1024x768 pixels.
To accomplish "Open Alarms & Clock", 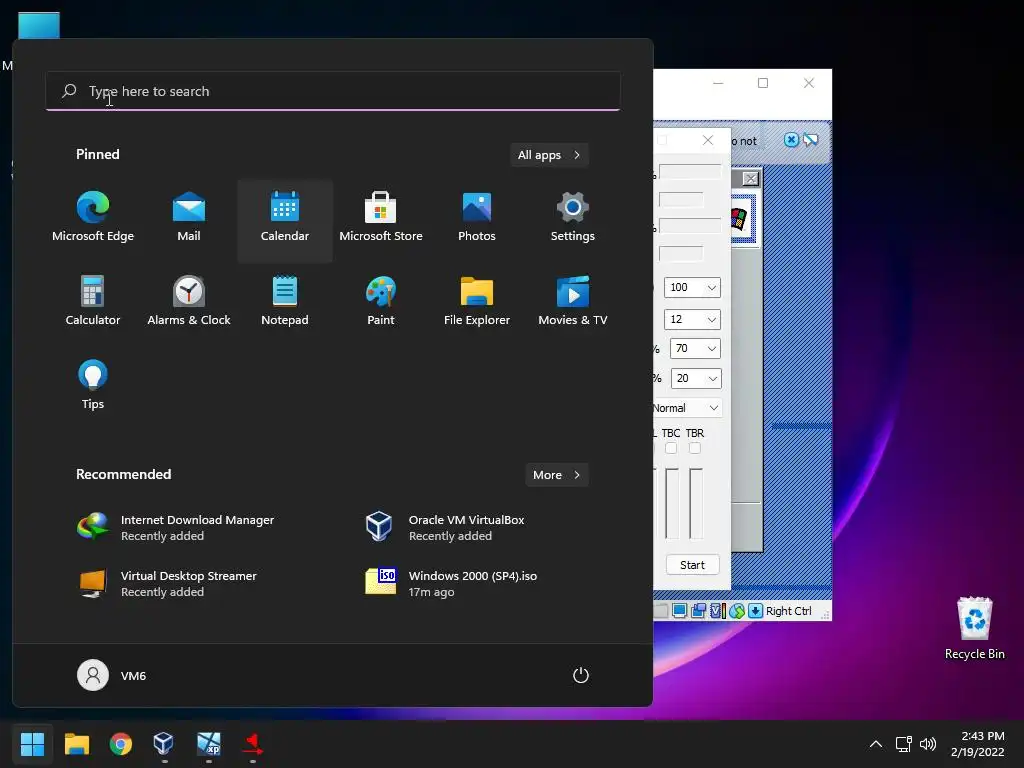I will (x=189, y=302).
